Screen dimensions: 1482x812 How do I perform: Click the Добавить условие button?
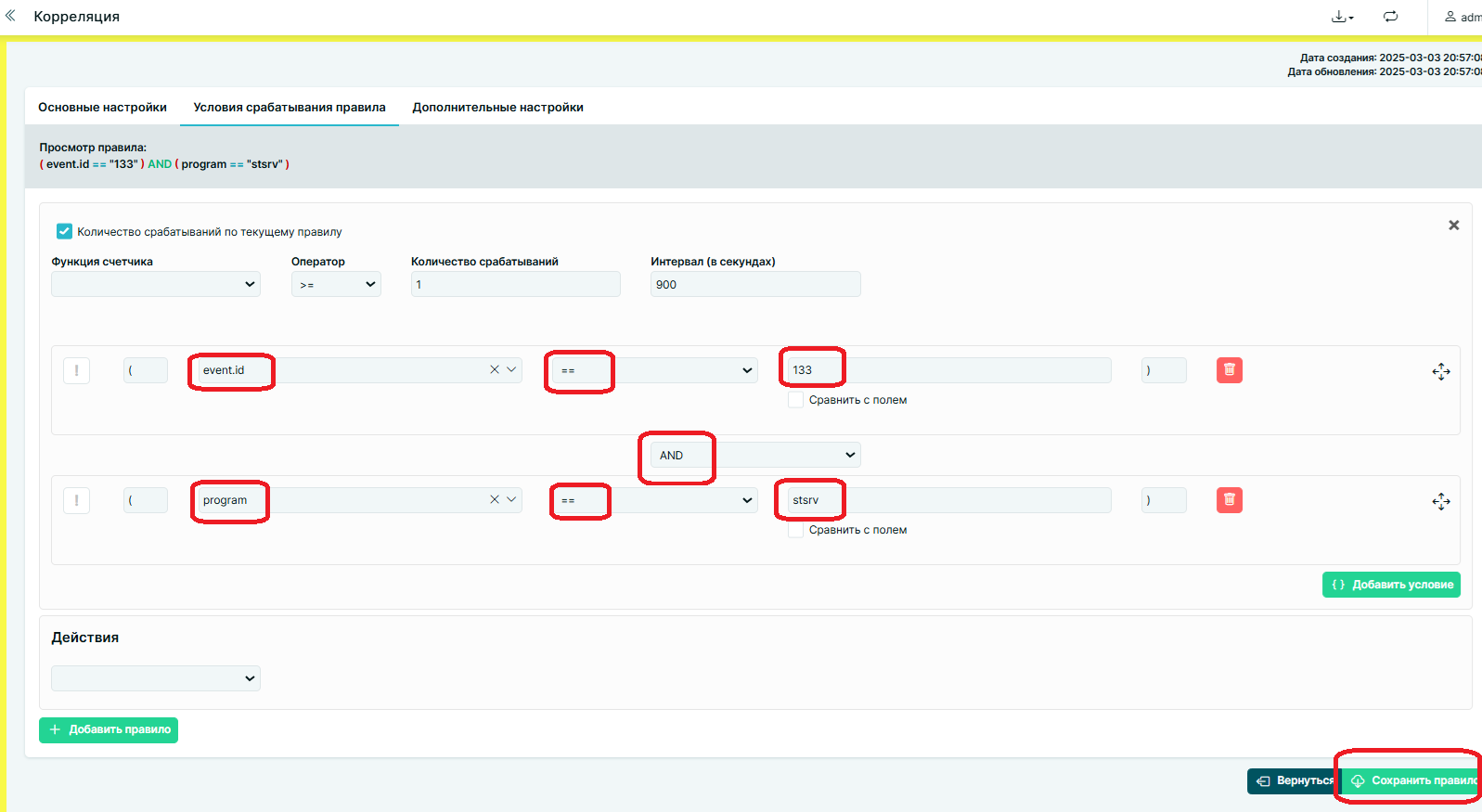pos(1390,585)
